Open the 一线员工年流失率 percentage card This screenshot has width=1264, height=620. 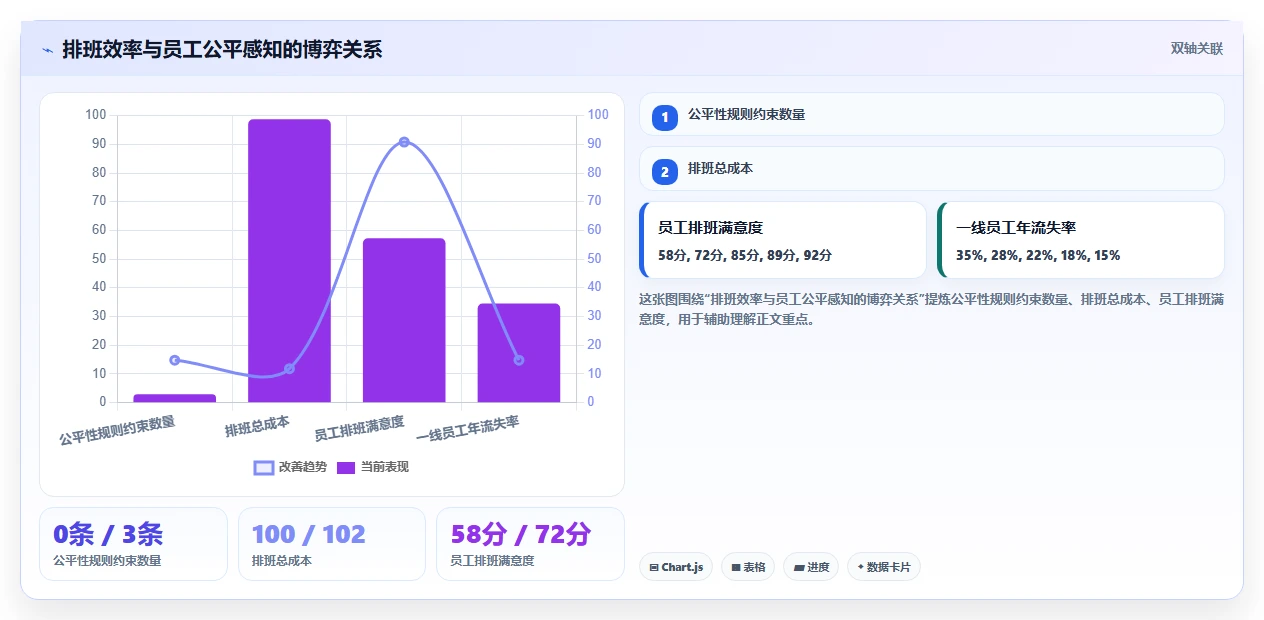pos(1081,240)
